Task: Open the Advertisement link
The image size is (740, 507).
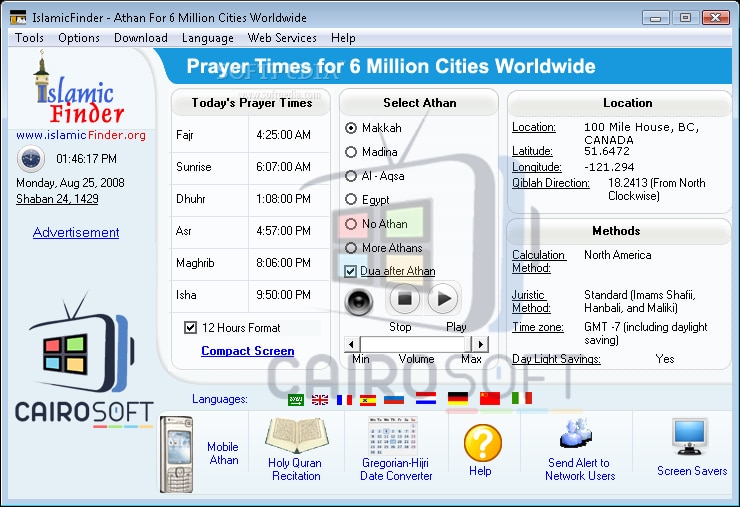Action: click(76, 232)
